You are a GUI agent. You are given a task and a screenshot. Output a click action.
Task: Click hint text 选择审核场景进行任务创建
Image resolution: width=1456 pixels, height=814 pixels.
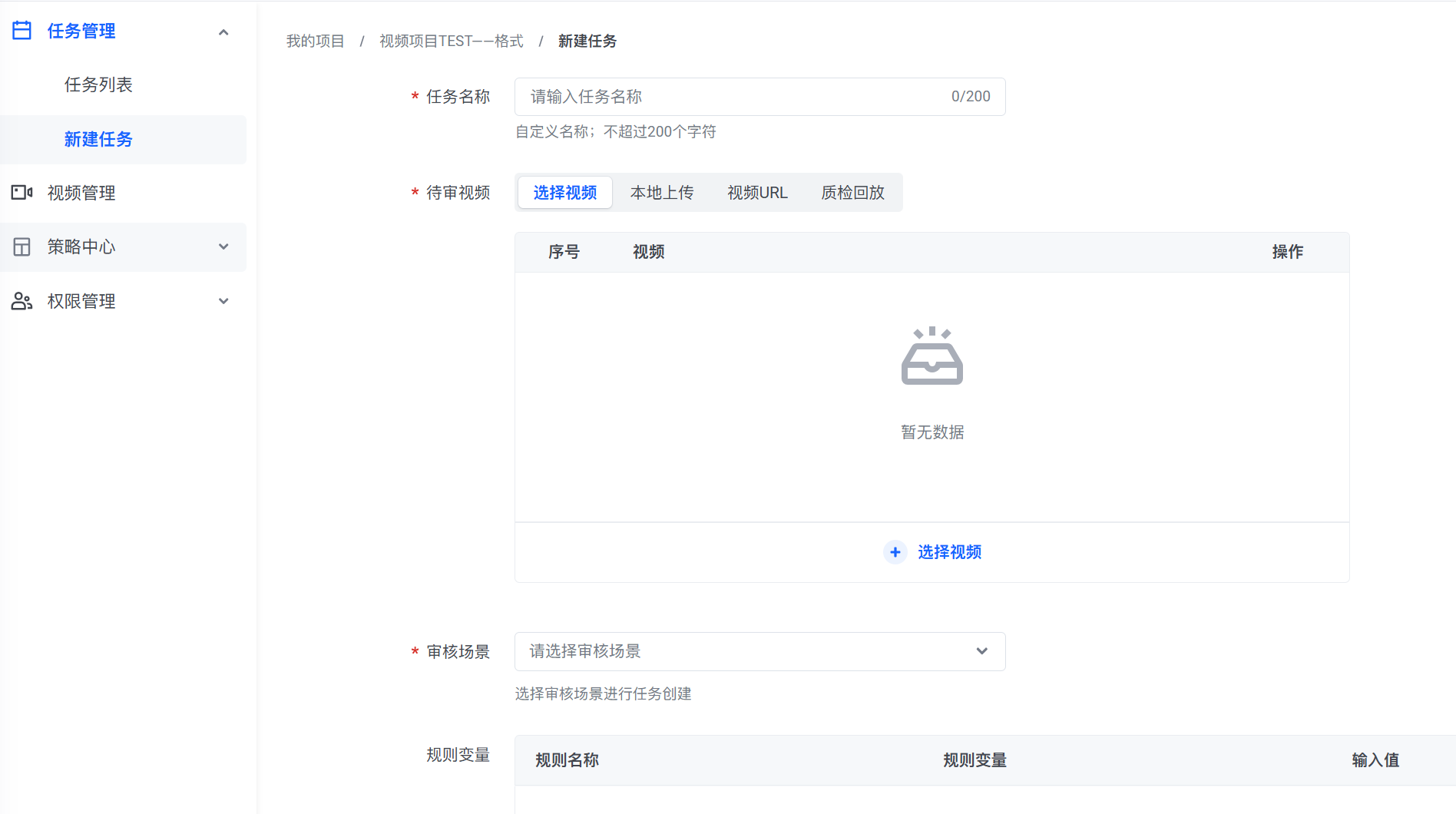coord(604,694)
